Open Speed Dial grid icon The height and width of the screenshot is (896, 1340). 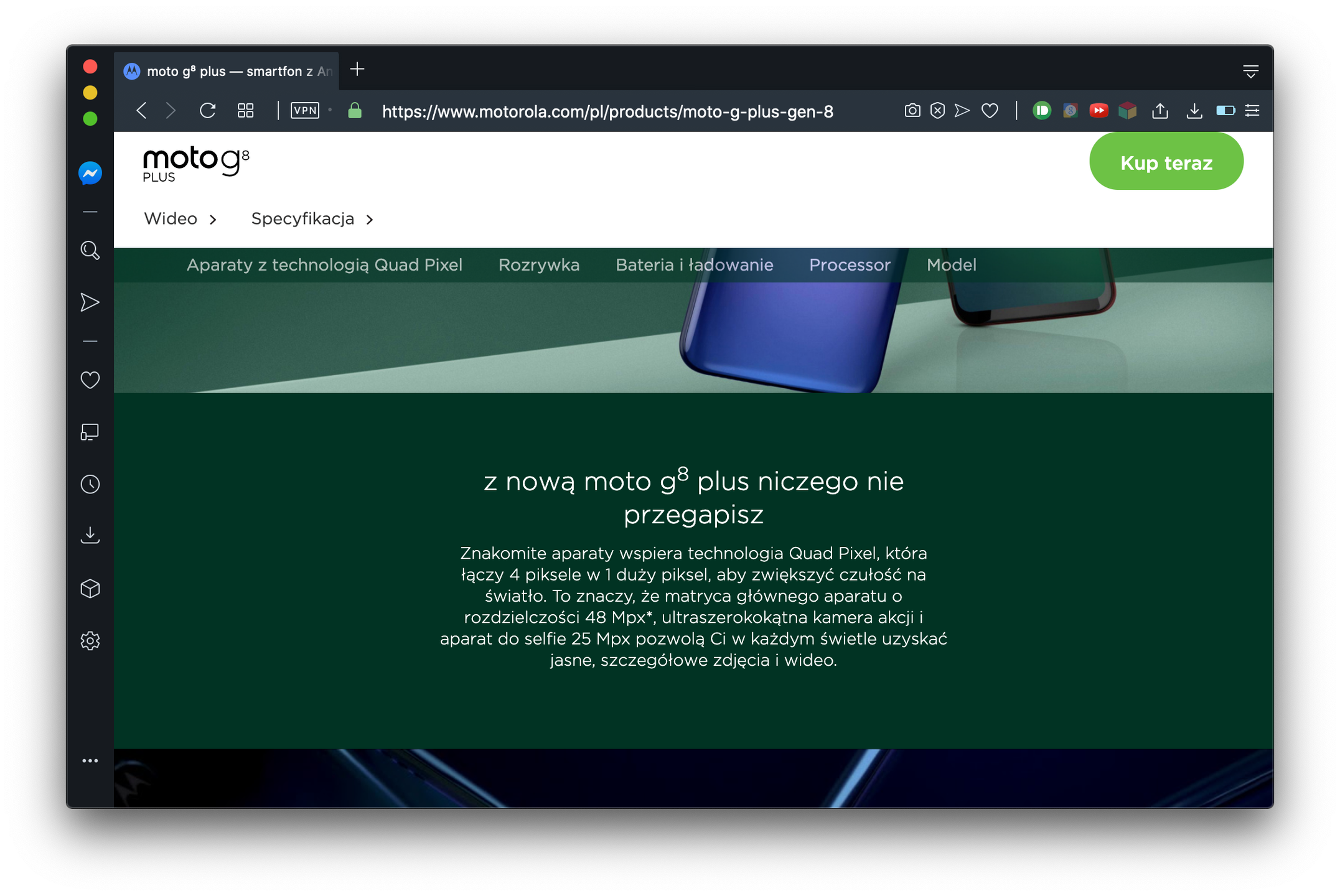[246, 111]
